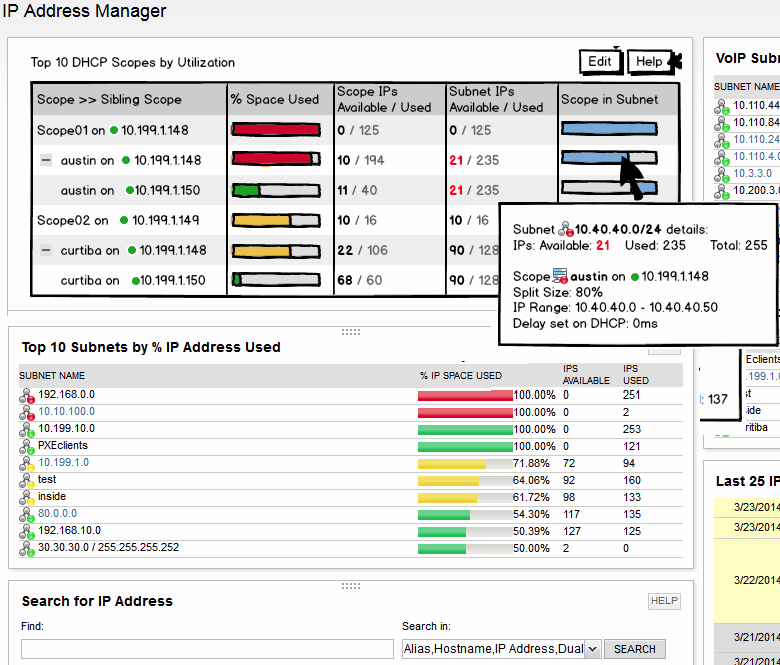Select the 192.168.0.0 subnet name
Screen dimensions: 780x665
pos(67,394)
